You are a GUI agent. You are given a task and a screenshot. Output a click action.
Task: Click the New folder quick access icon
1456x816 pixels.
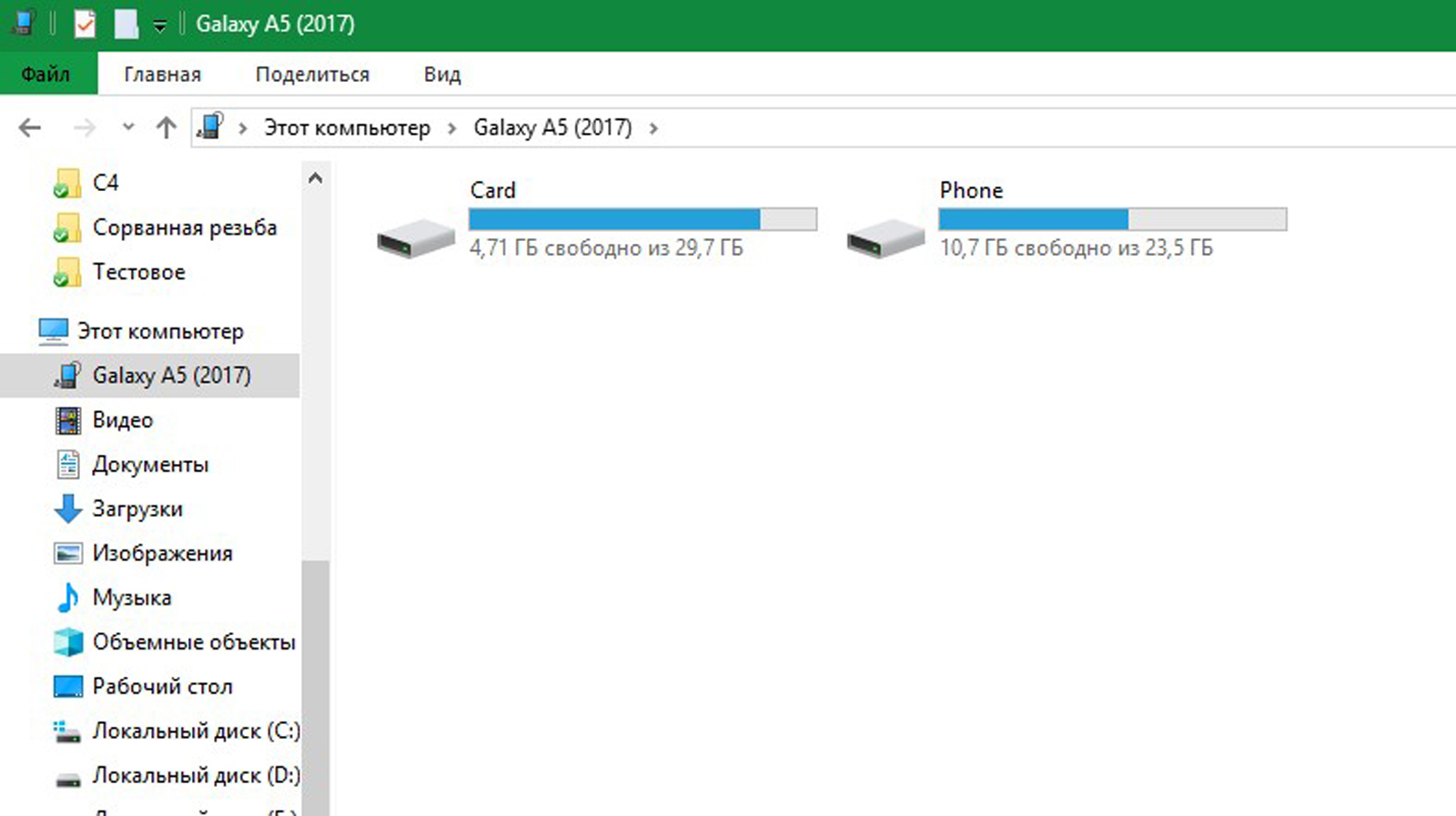pos(126,25)
